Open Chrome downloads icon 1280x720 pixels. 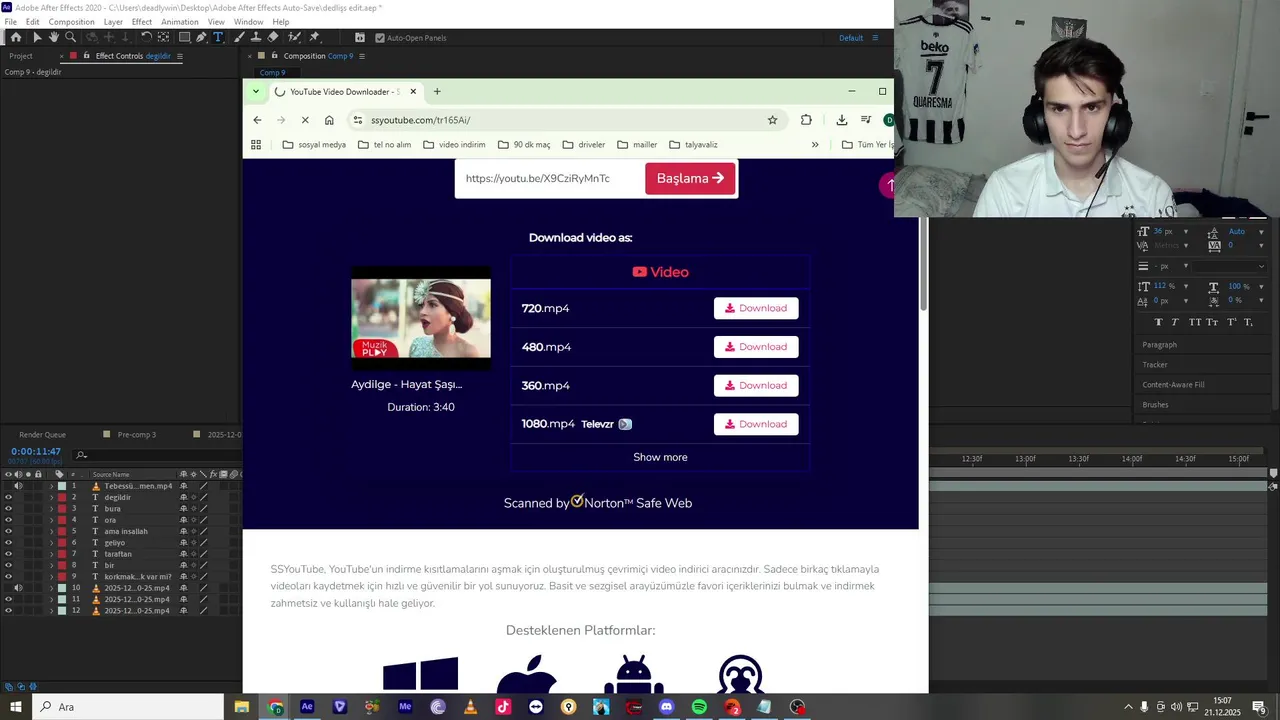(x=841, y=120)
